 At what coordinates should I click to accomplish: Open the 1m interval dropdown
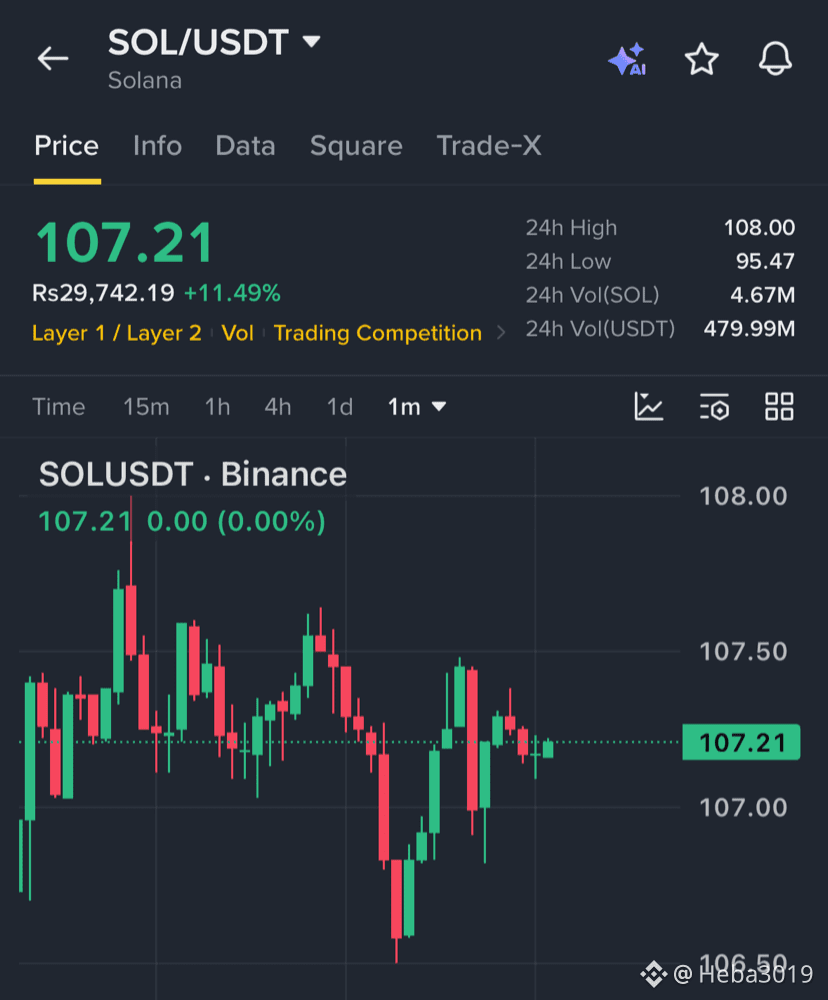click(417, 407)
